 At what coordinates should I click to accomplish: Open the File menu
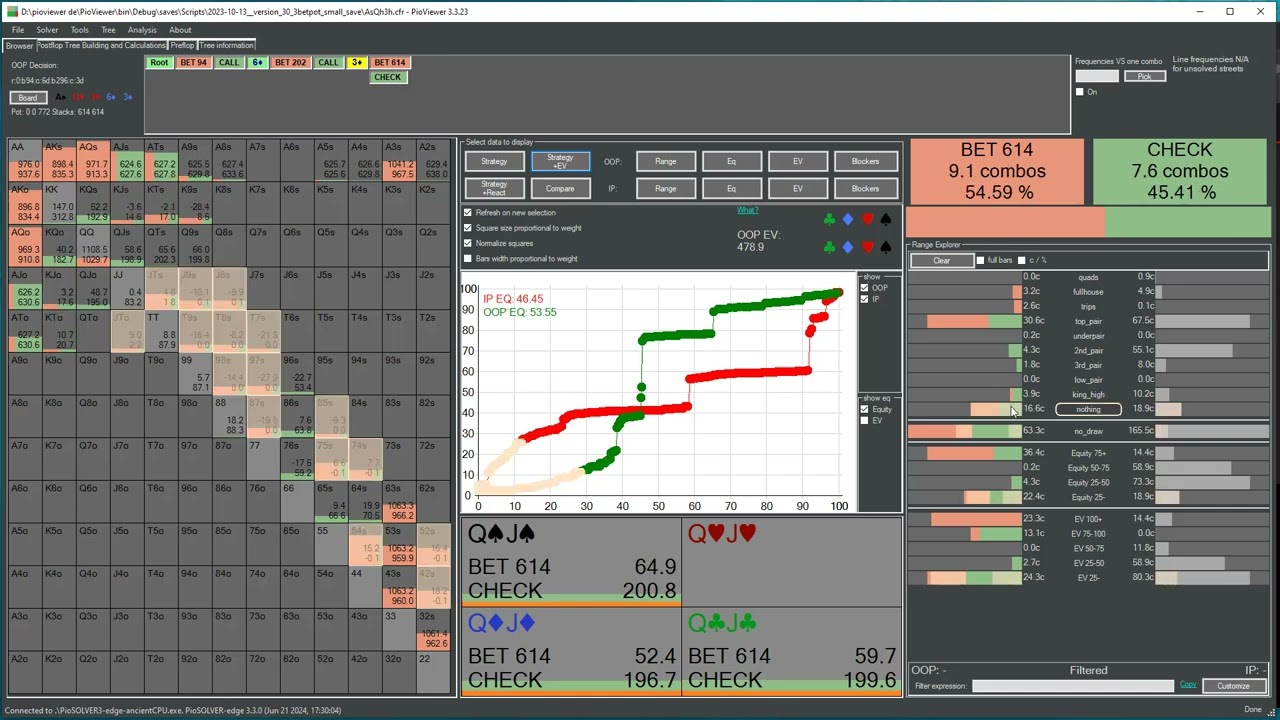pos(18,30)
